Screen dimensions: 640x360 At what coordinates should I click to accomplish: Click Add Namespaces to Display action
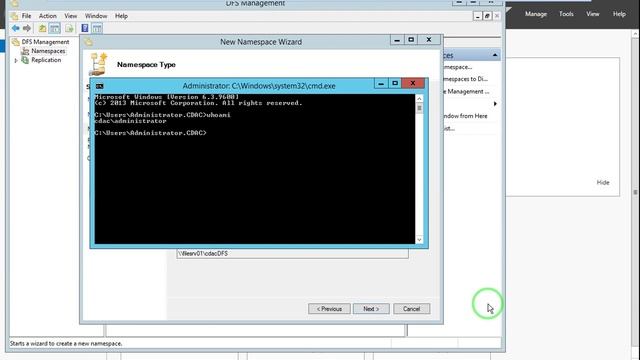465,79
